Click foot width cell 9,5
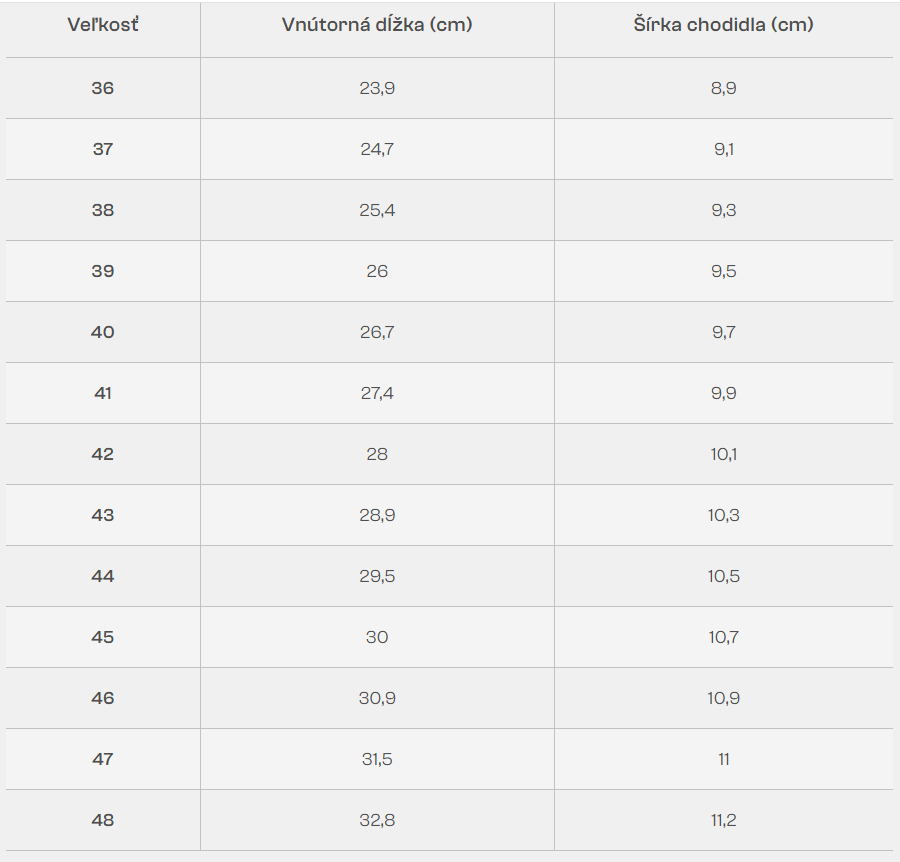This screenshot has width=900, height=862. point(723,271)
